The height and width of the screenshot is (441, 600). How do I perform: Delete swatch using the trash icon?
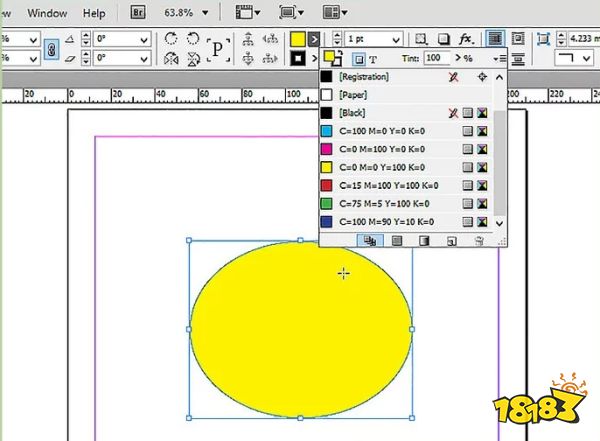coord(478,241)
